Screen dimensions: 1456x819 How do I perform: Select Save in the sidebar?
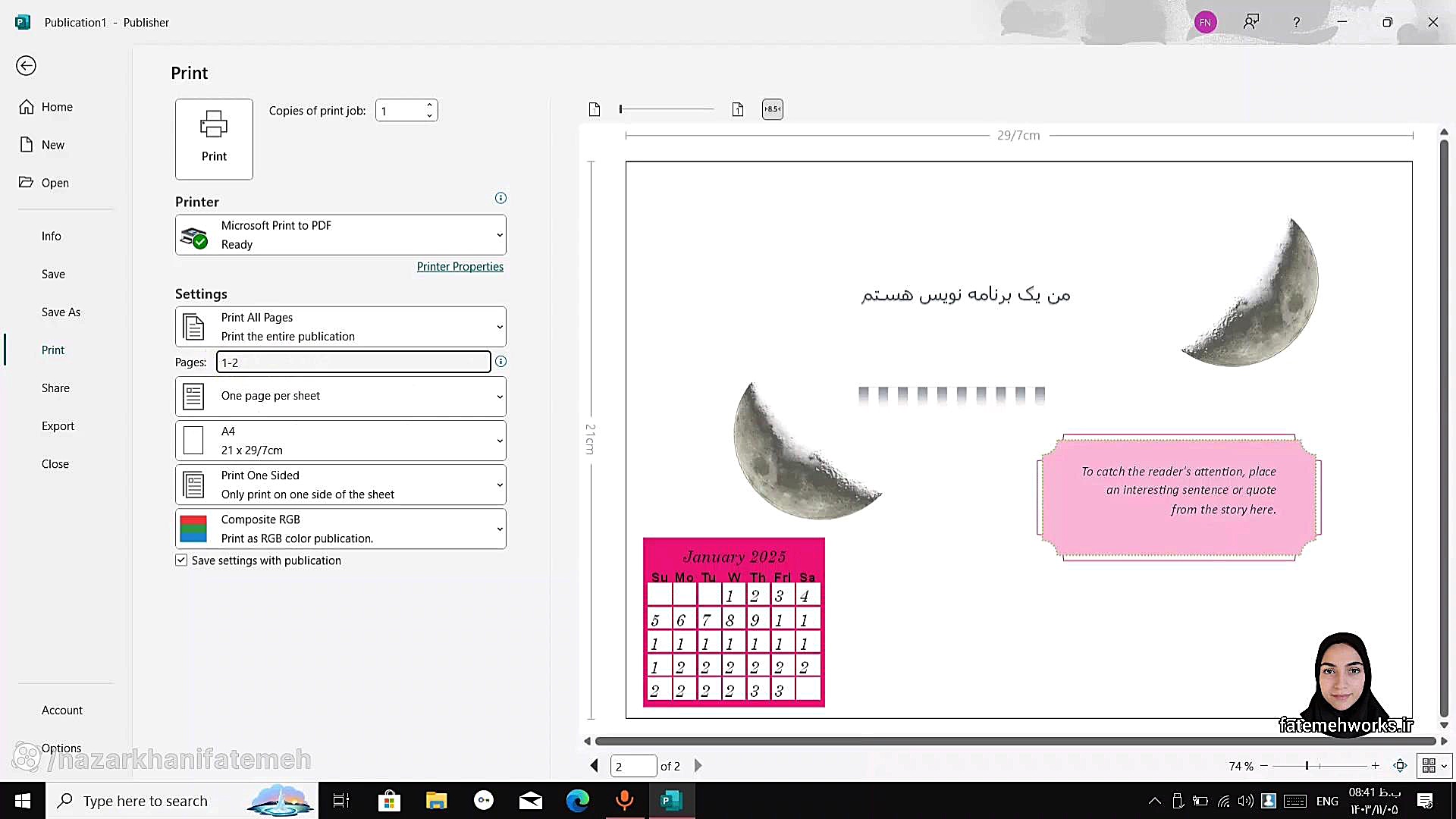point(53,274)
